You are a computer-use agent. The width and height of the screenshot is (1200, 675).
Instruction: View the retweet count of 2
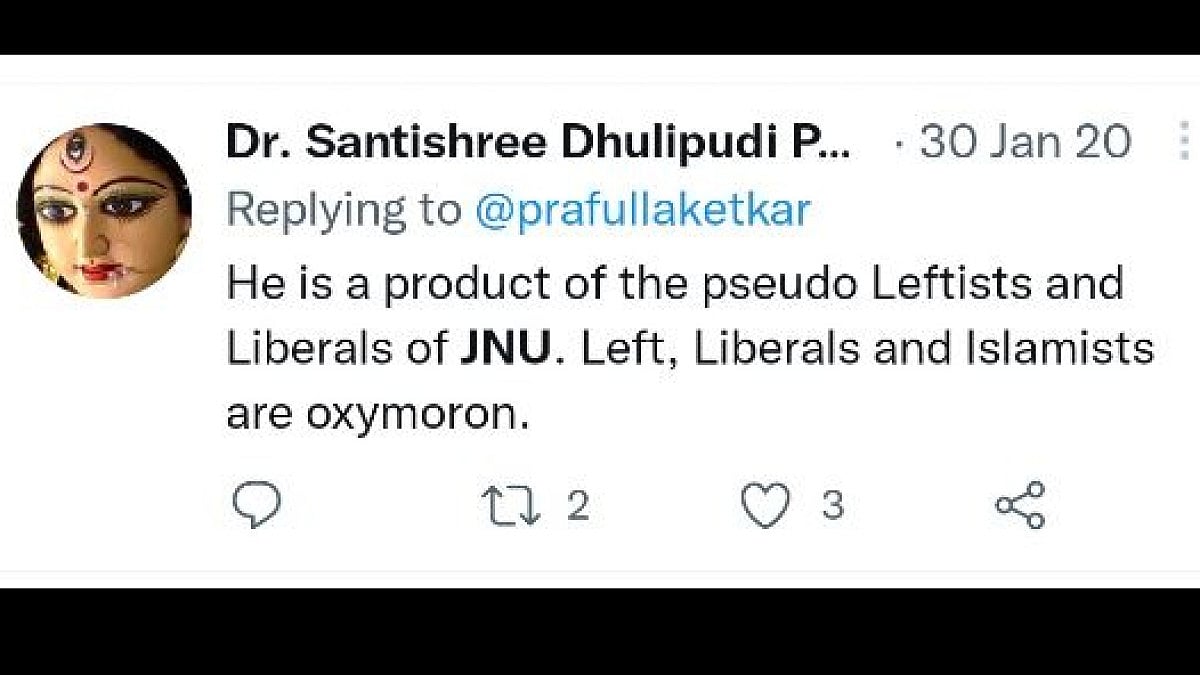click(x=577, y=505)
